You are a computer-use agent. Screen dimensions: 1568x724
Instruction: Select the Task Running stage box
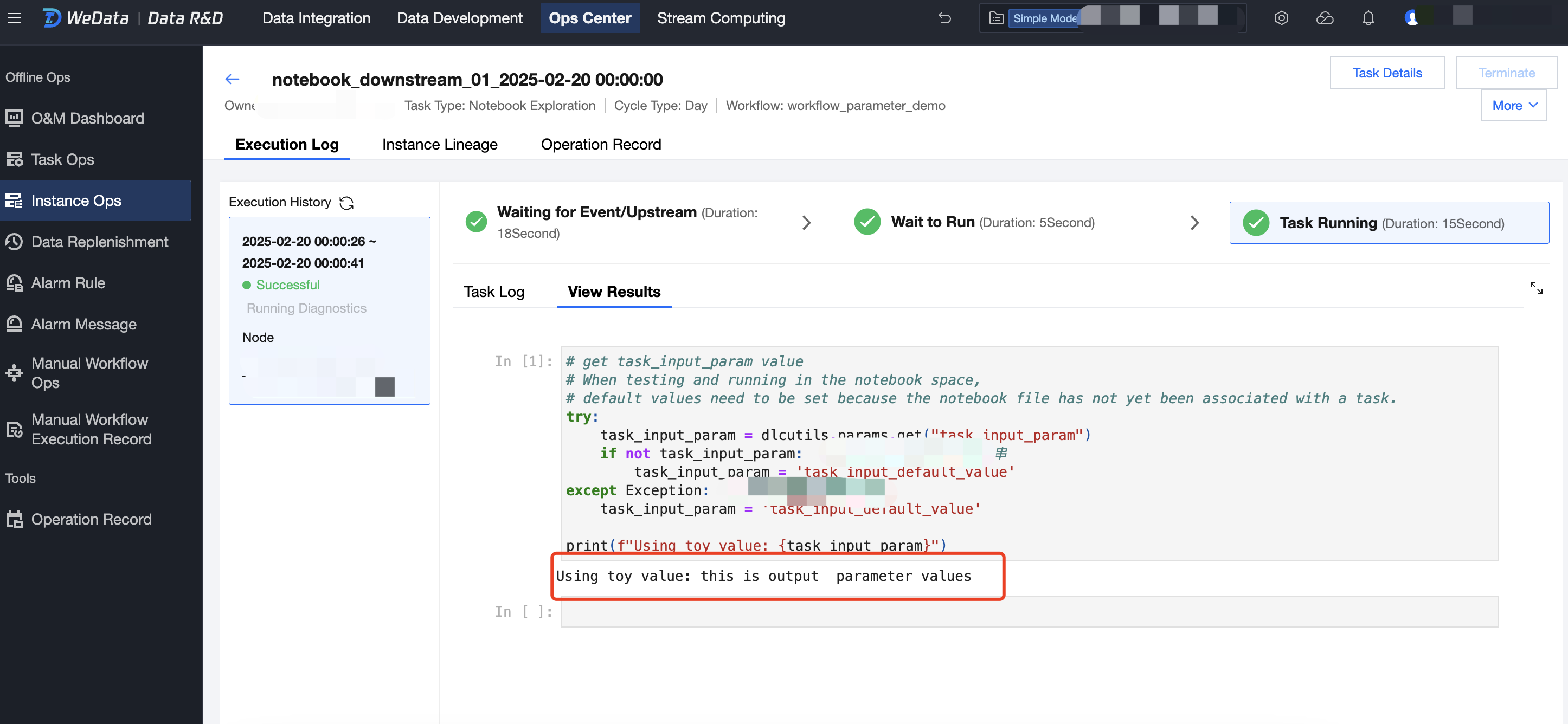tap(1389, 223)
